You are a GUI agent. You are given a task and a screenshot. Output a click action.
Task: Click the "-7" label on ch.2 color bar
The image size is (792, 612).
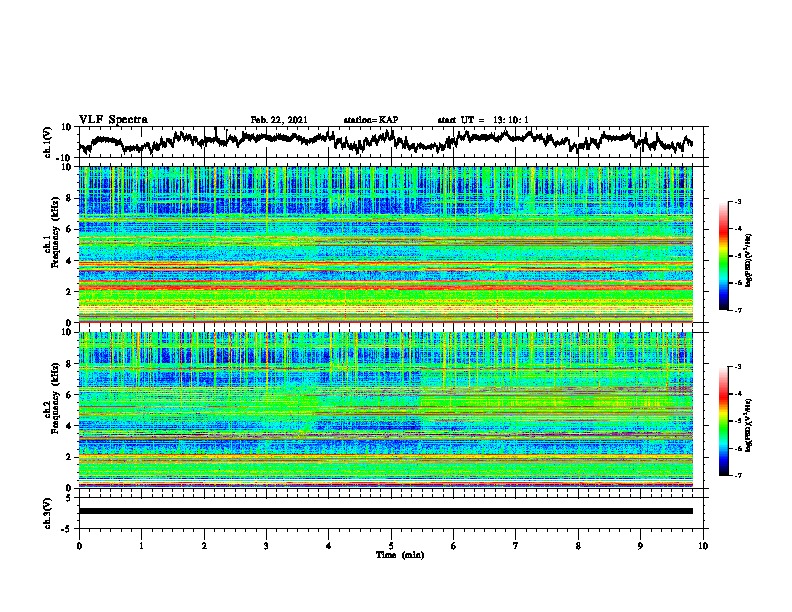point(737,475)
